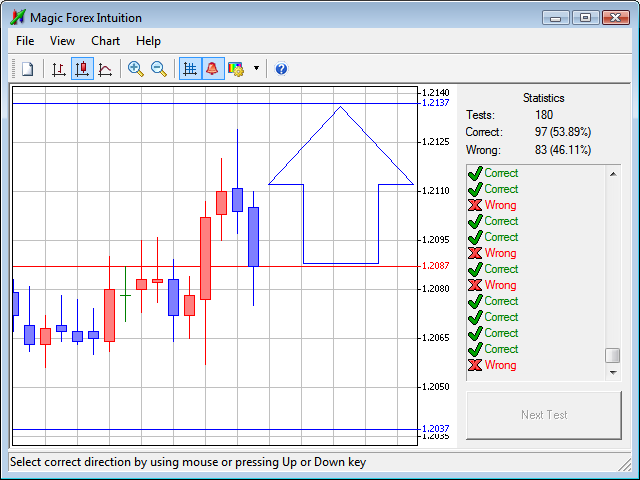Maximize the Magic Forex Intuition window
Viewport: 640px width, 480px height.
(x=585, y=18)
